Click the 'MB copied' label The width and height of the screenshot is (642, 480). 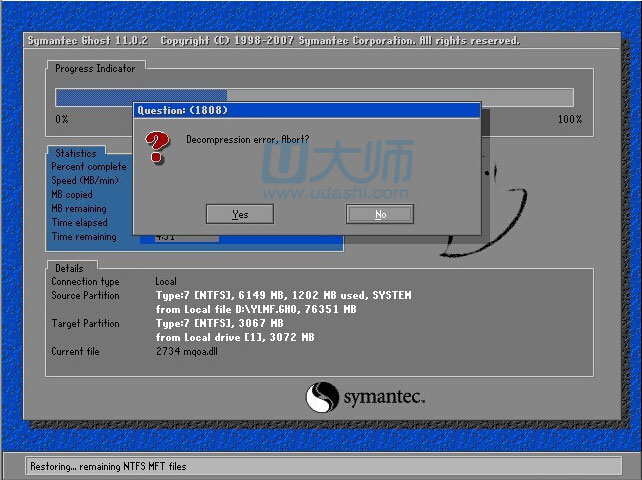click(x=72, y=195)
